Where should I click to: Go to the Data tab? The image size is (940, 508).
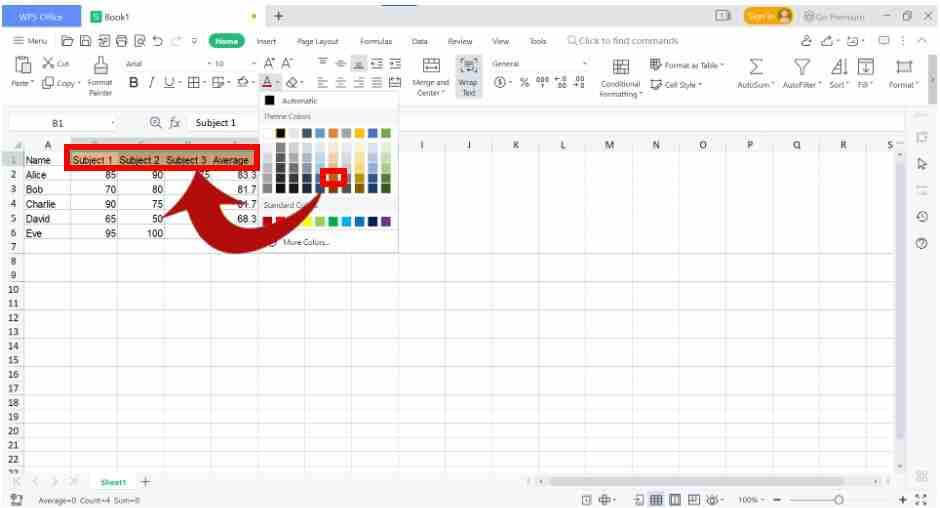pyautogui.click(x=420, y=41)
